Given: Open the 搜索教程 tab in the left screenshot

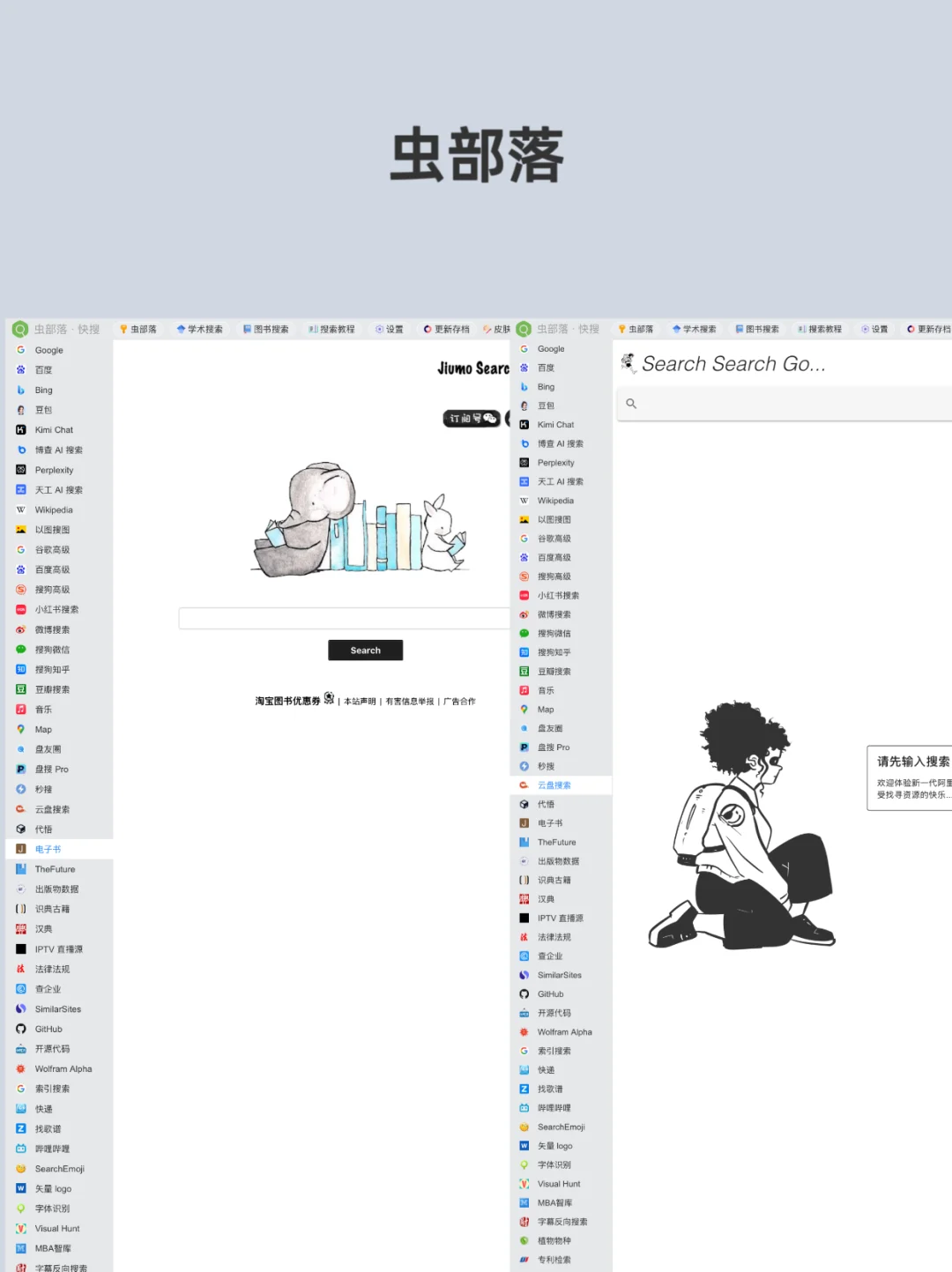Looking at the screenshot, I should pos(331,329).
